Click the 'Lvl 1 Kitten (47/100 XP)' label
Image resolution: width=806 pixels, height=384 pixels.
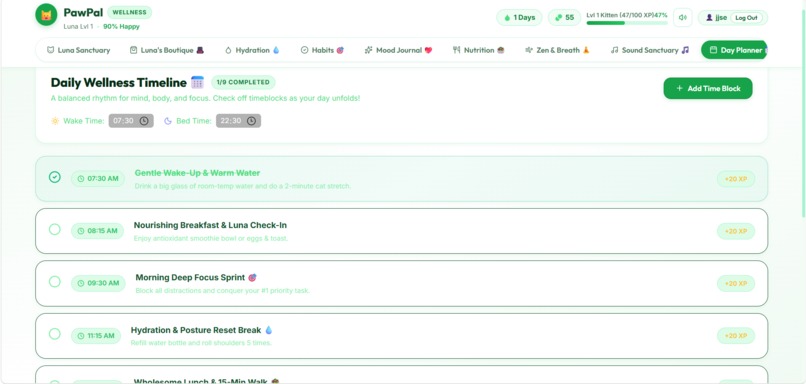pyautogui.click(x=620, y=15)
